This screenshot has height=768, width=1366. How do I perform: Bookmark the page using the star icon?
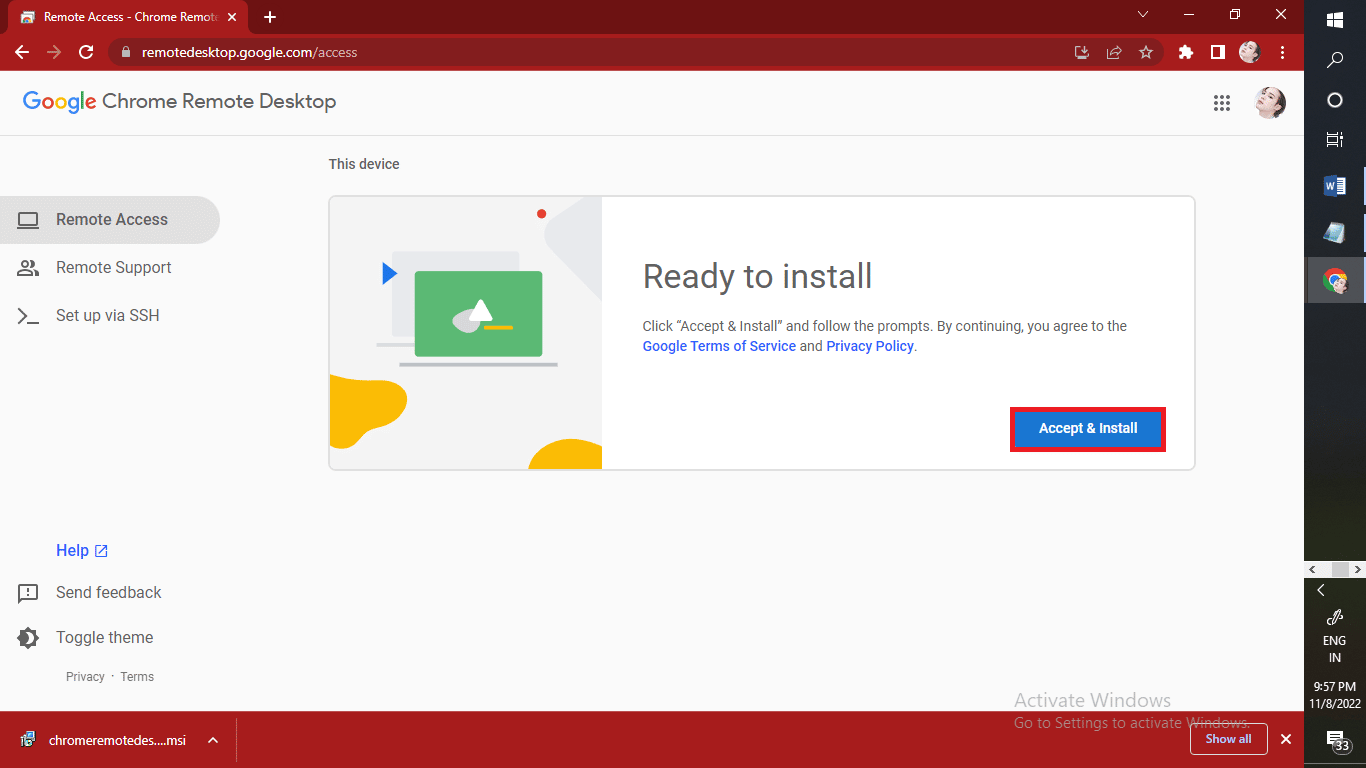click(x=1146, y=52)
